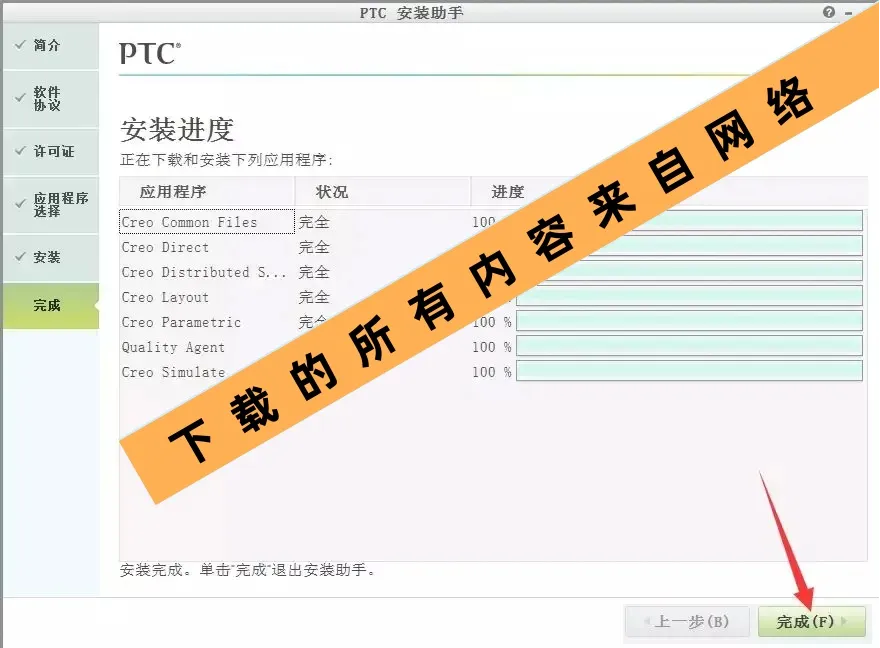Open the 软件协议 step in sidebar
Viewport: 880px width, 648px height.
tap(51, 99)
